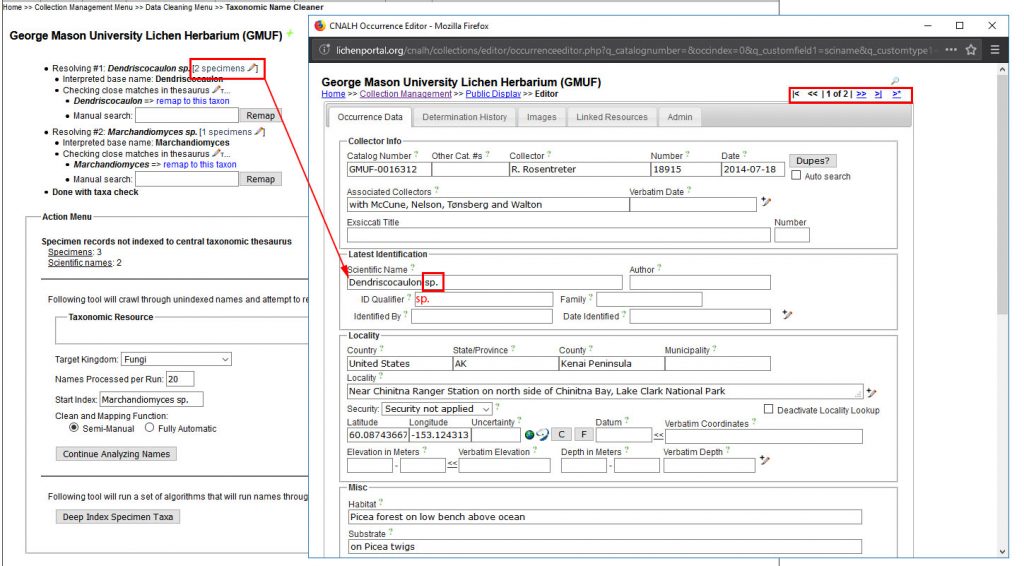Screen dimensions: 1024x566
Task: Open Home breadcrumb link in editor window
Action: (x=333, y=94)
